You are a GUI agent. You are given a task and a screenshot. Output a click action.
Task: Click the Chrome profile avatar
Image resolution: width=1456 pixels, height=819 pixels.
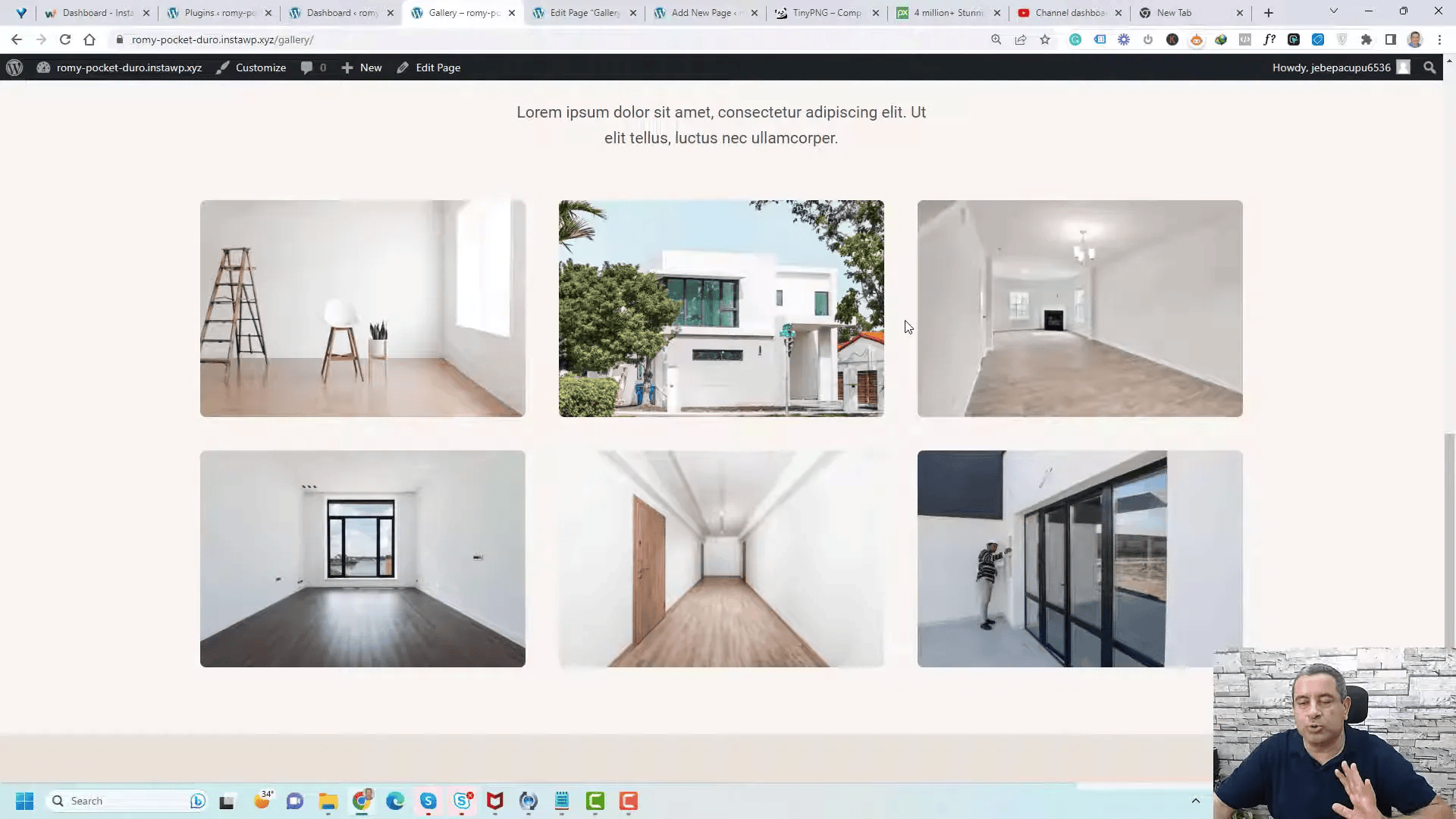[1415, 39]
